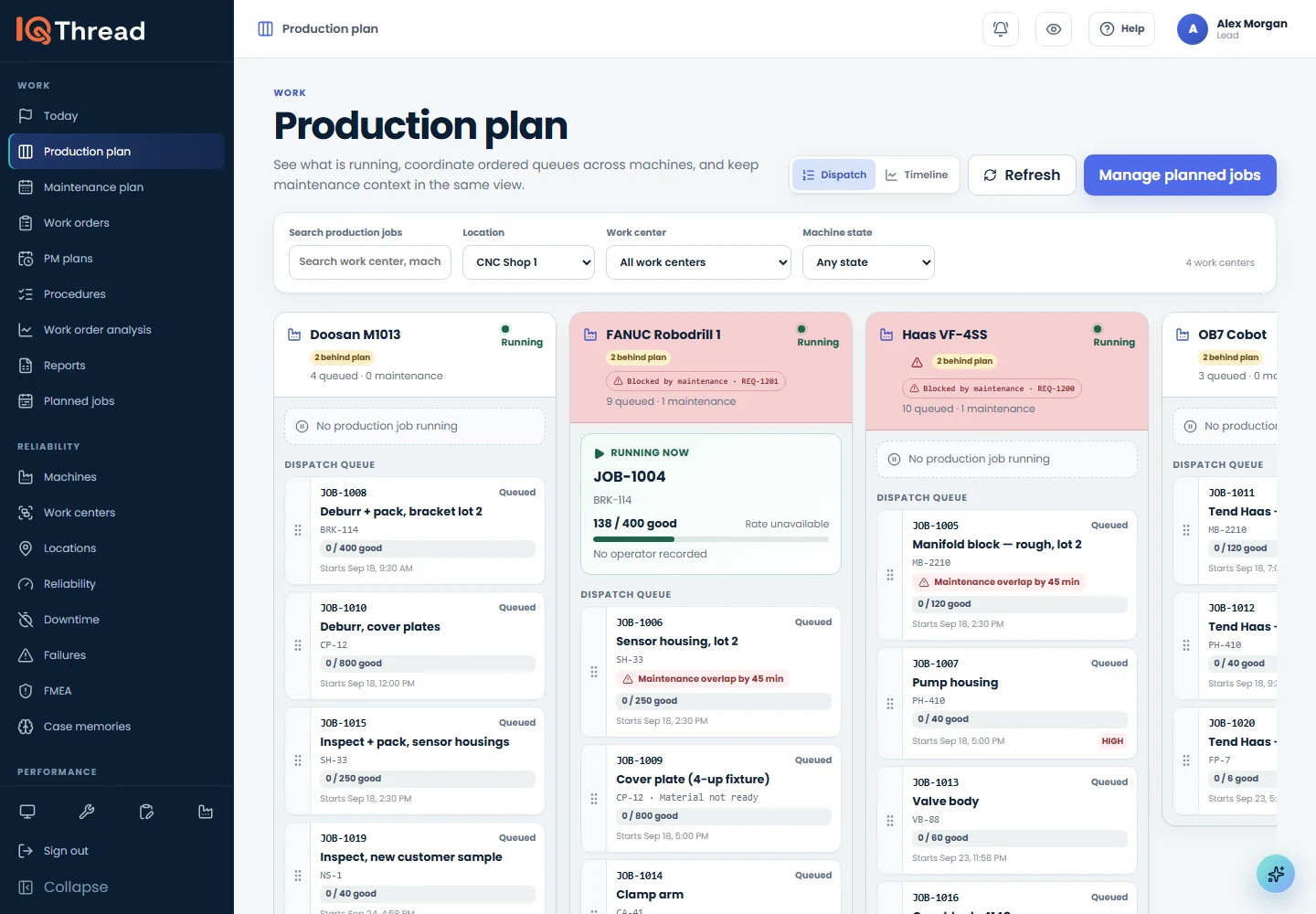Open the All work centers dropdown
Image resolution: width=1316 pixels, height=914 pixels.
point(699,262)
